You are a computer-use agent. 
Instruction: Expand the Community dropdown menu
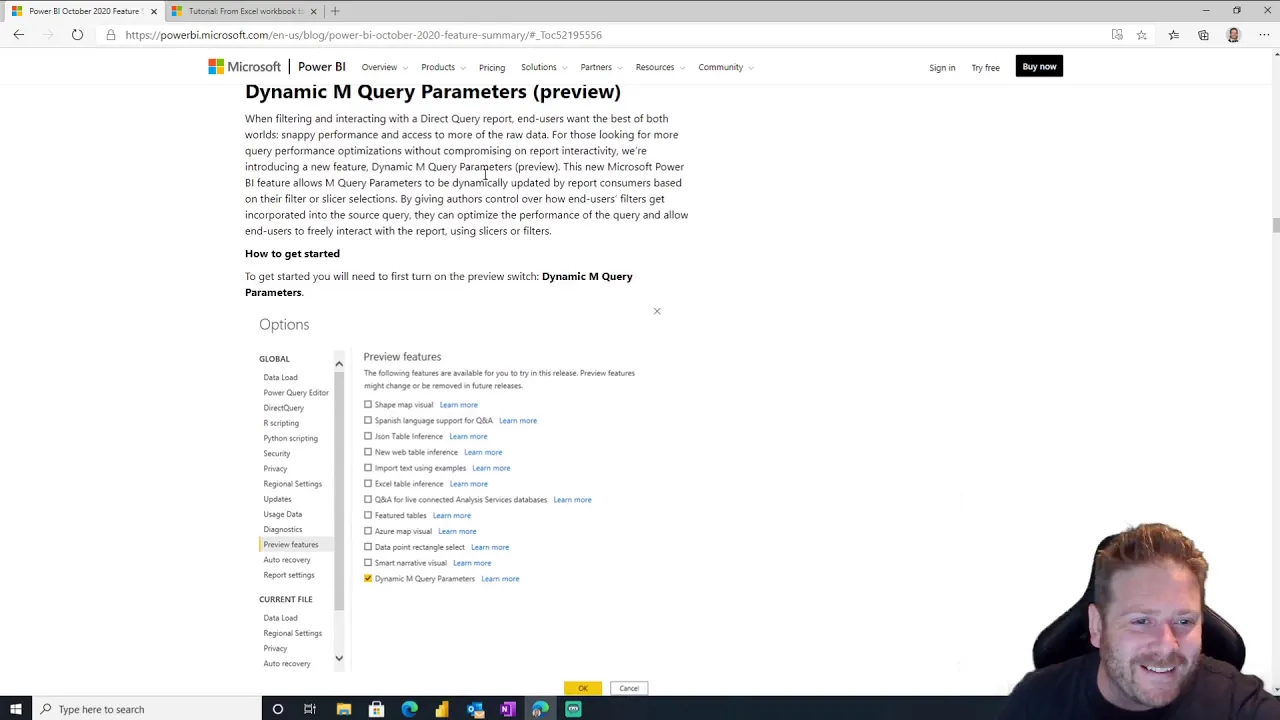(726, 67)
